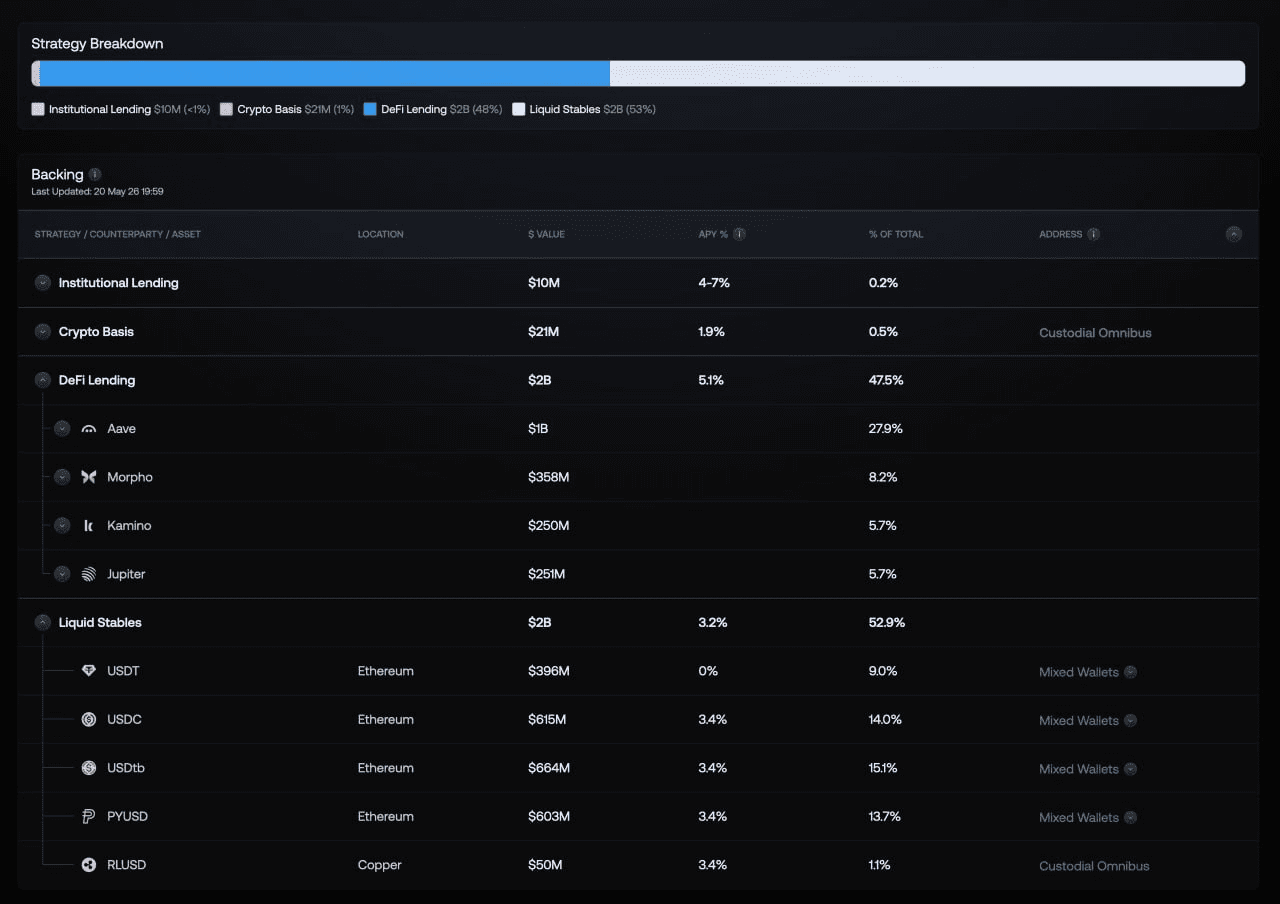
Task: Click the '$615M' USDC value
Action: (547, 719)
